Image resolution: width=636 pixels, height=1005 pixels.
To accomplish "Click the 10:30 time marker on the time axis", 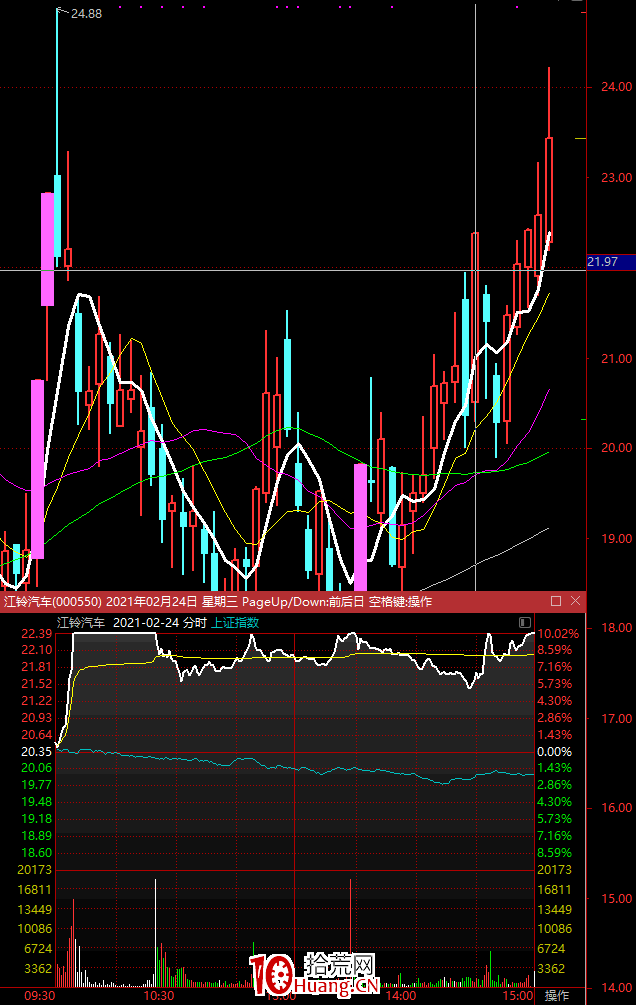I will pos(159,996).
